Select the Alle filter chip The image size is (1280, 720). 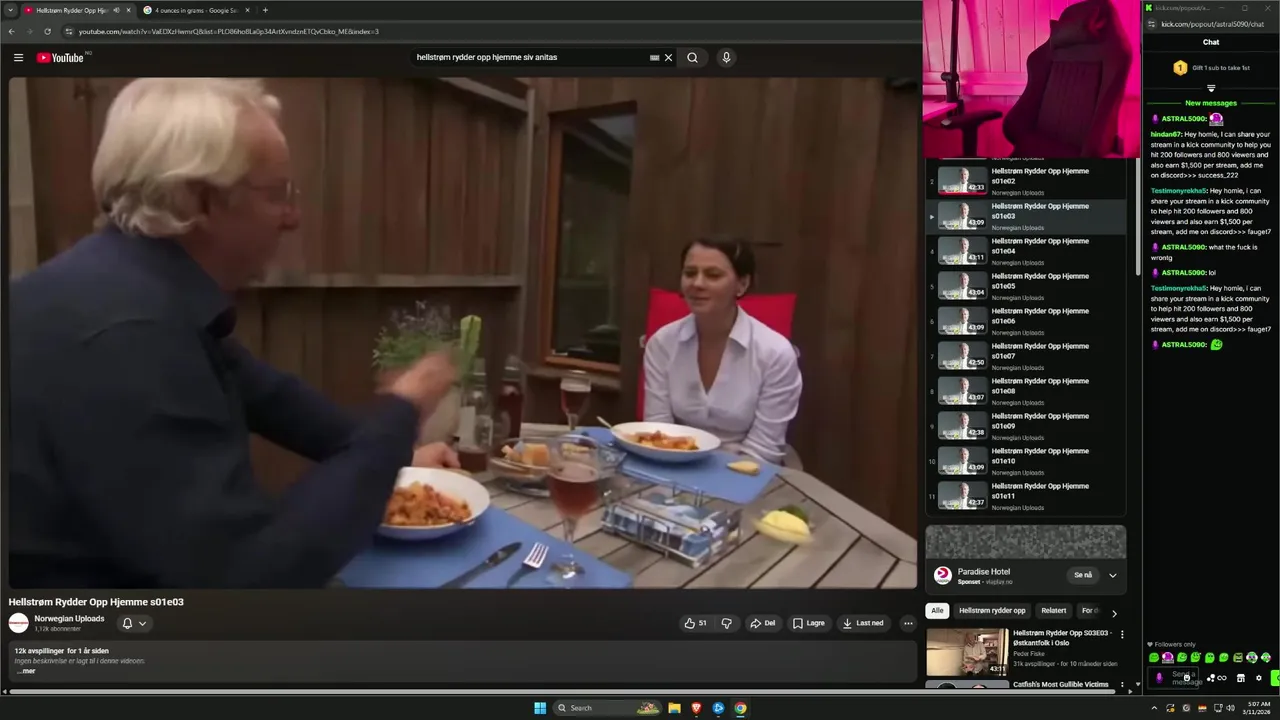[937, 610]
